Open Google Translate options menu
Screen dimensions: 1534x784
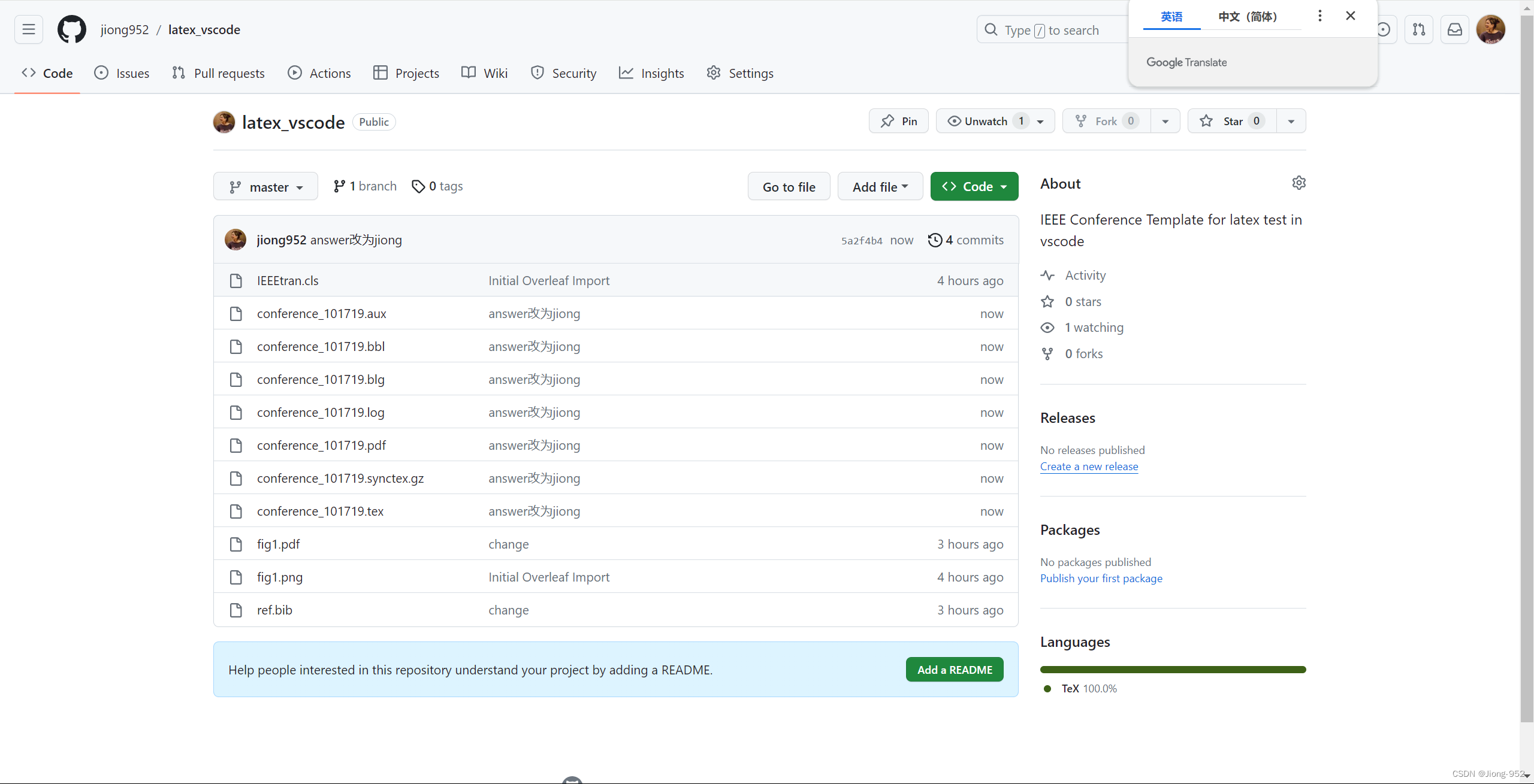1319,16
